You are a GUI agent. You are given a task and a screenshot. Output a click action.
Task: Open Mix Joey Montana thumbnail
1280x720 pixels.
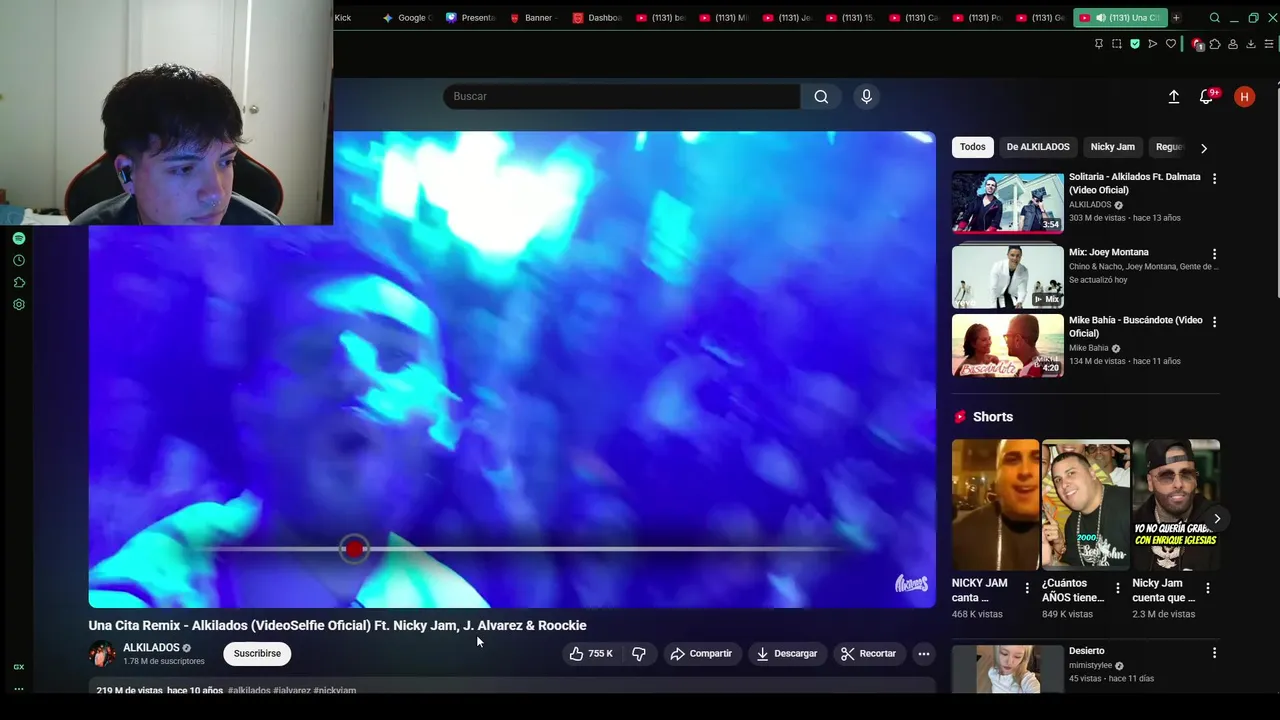(x=1008, y=277)
